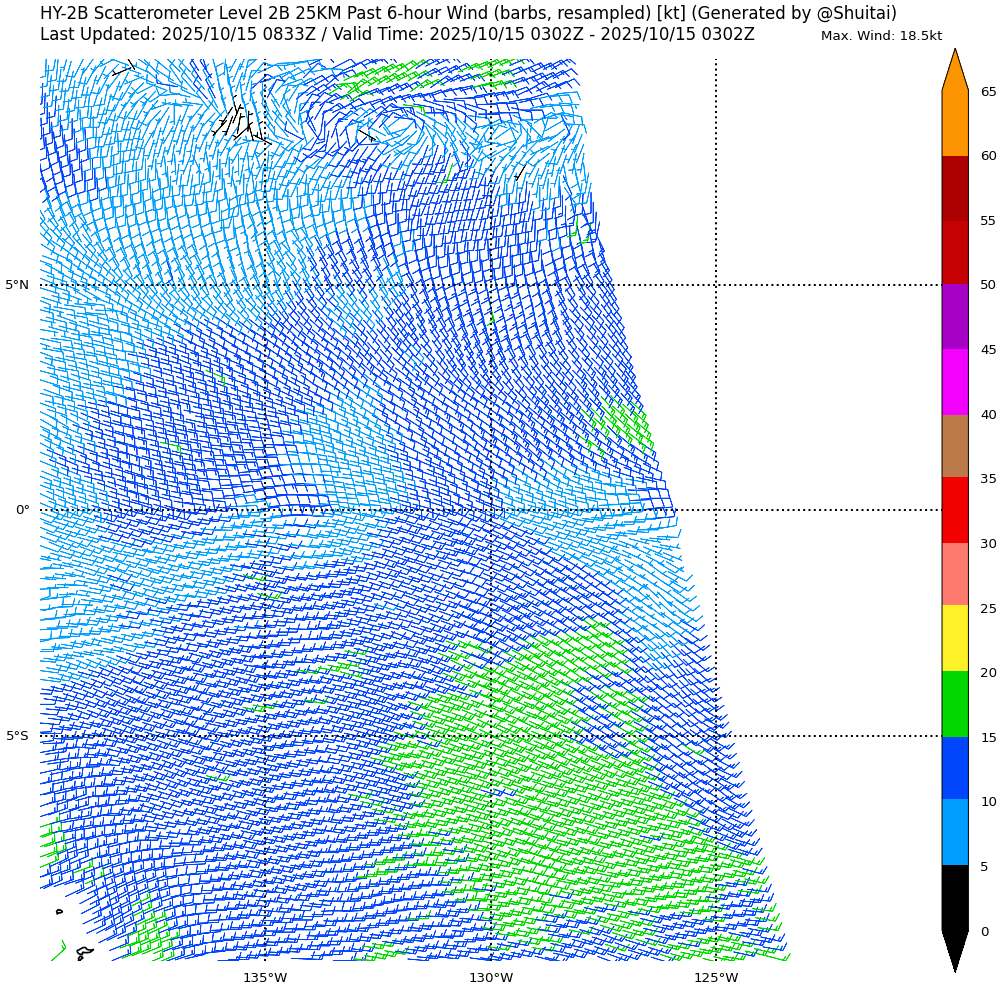1002x989 pixels.
Task: Select the 130°W longitude axis label
Action: coord(491,977)
